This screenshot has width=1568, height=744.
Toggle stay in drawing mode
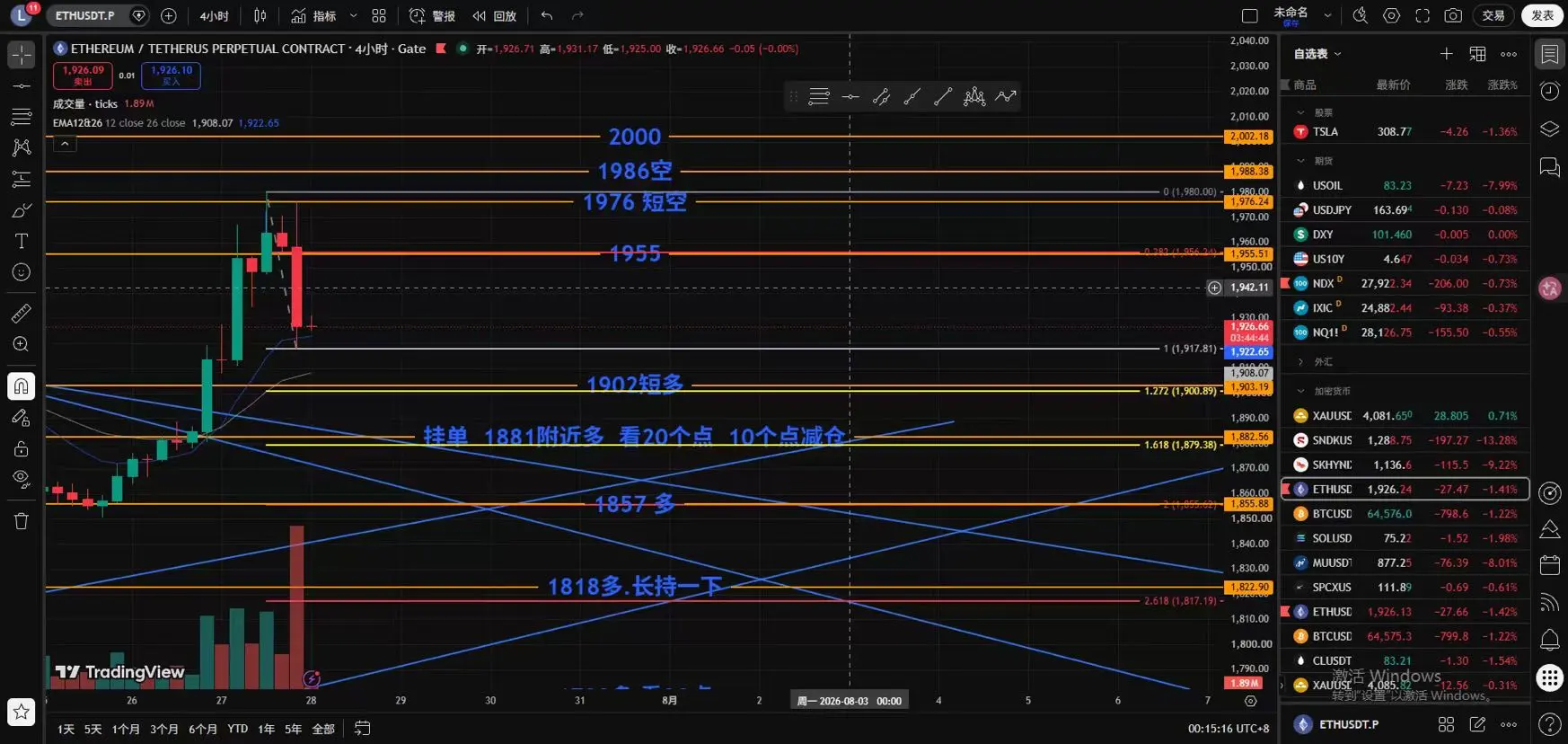click(22, 418)
